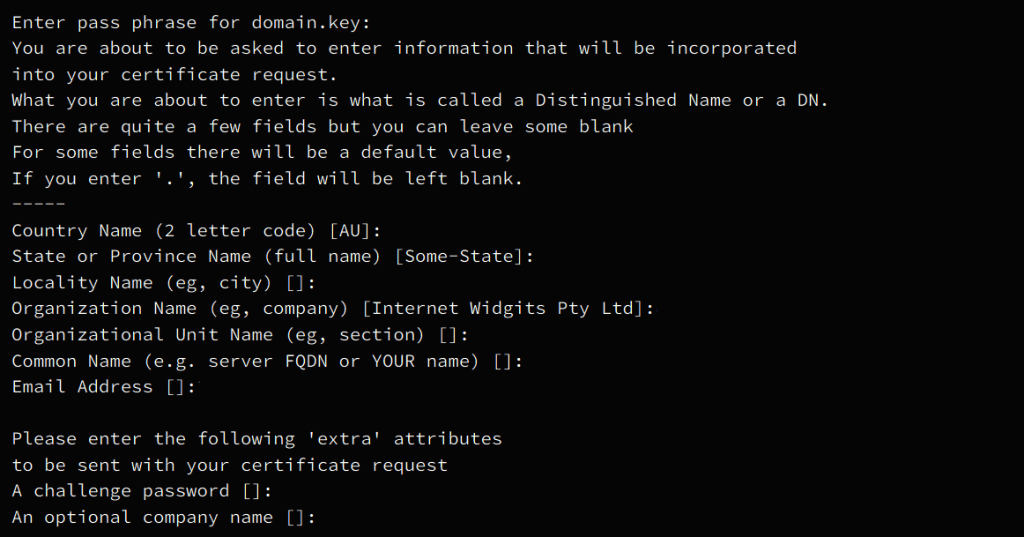This screenshot has height=537, width=1024.
Task: Click the dashed separator line
Action: [38, 204]
